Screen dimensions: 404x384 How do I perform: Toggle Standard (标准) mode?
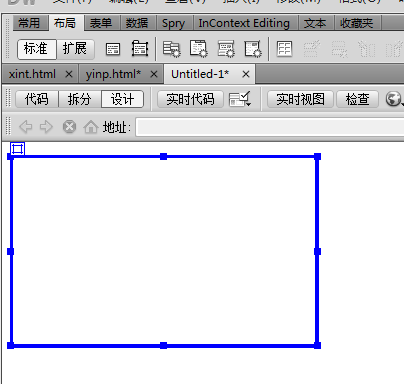(37, 49)
